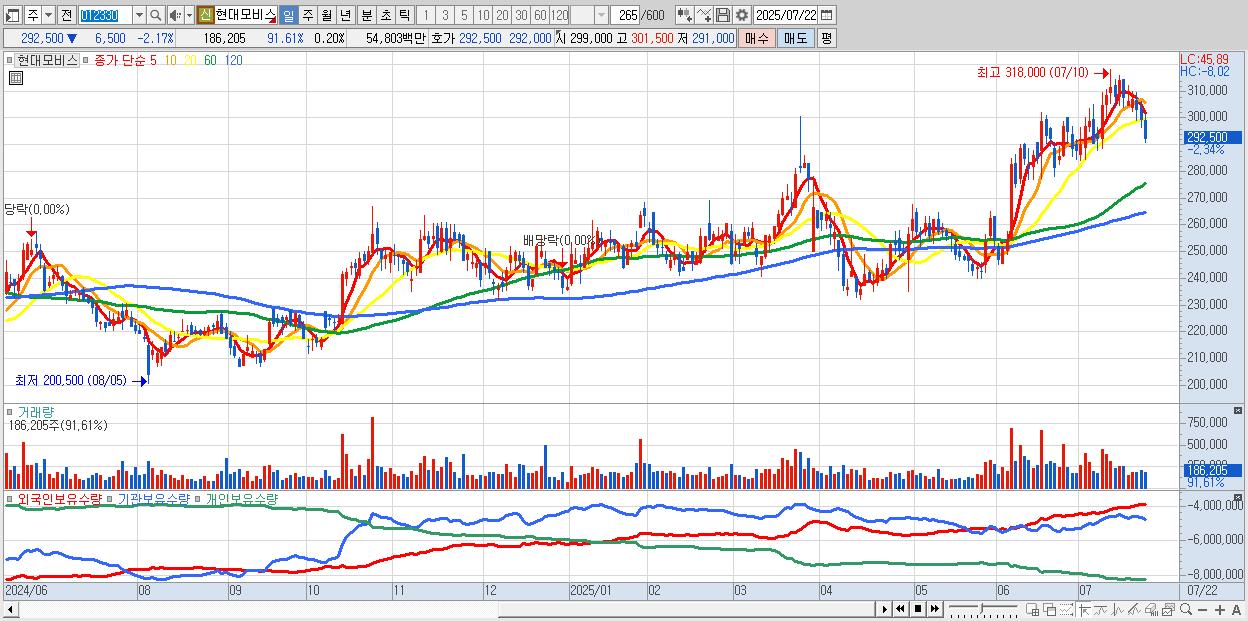Click the candle count field 265
This screenshot has height=621, width=1248.
pos(625,15)
